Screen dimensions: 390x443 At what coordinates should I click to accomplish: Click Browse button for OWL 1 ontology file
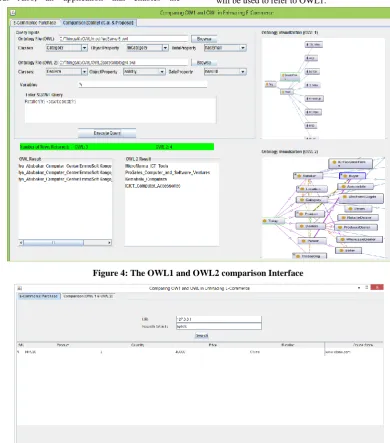tap(204, 39)
